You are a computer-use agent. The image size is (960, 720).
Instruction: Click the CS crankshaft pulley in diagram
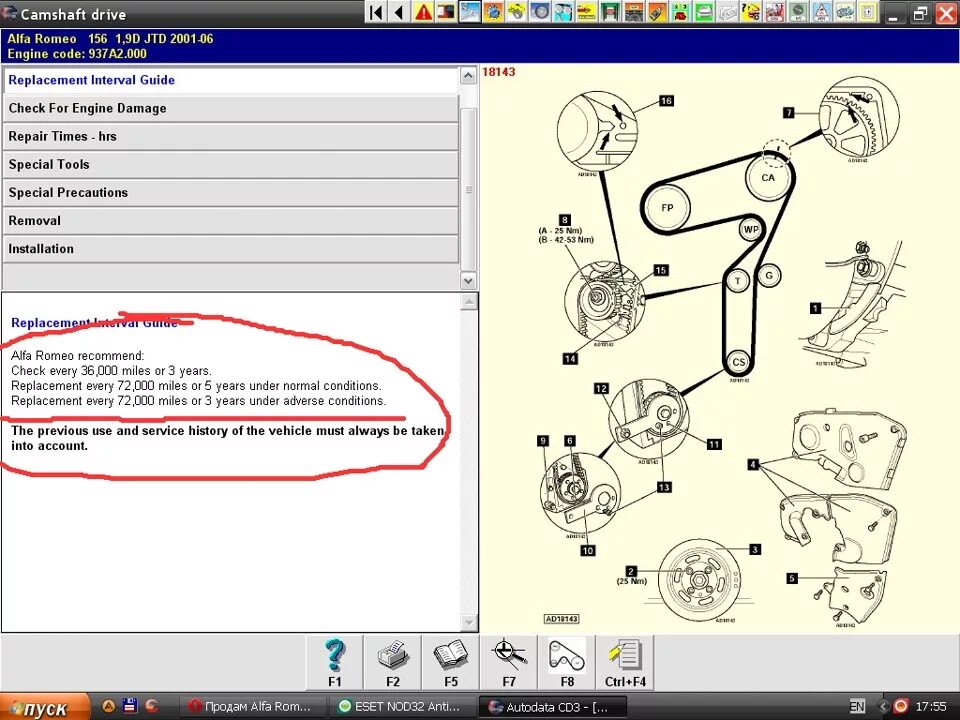739,362
